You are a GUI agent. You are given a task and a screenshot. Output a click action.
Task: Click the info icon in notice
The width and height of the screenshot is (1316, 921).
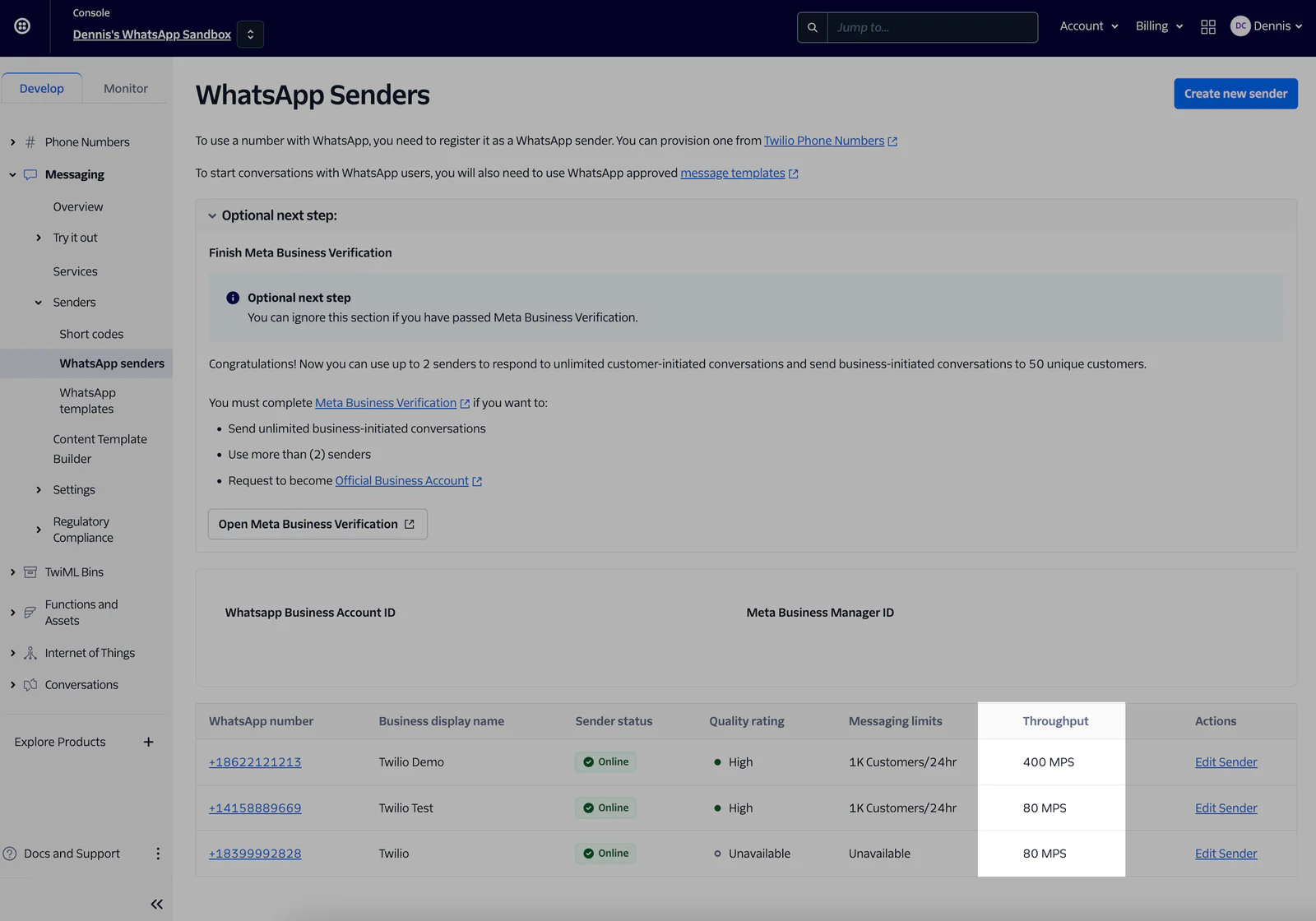pos(233,298)
